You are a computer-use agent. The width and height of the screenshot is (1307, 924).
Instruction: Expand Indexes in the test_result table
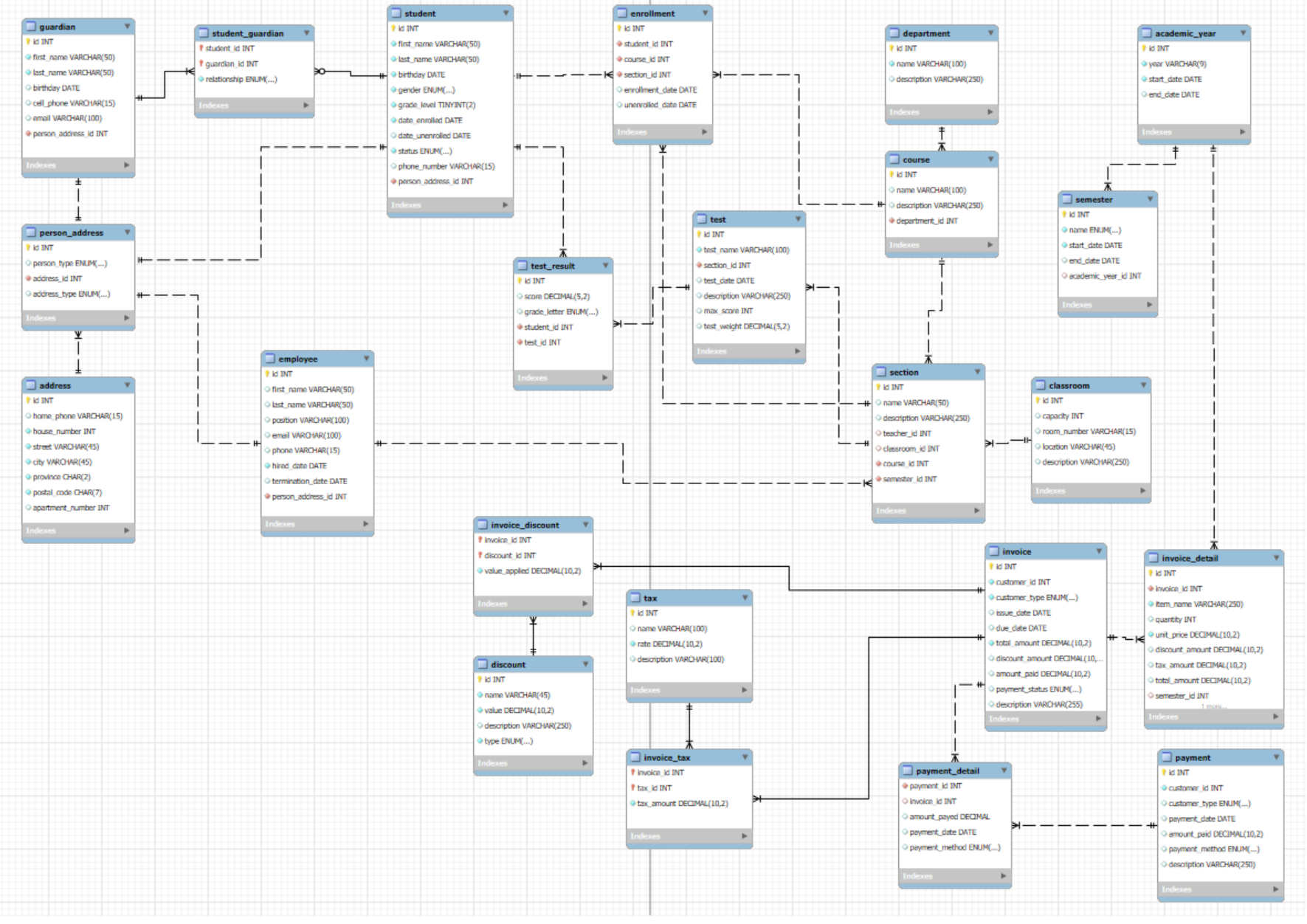coord(604,378)
